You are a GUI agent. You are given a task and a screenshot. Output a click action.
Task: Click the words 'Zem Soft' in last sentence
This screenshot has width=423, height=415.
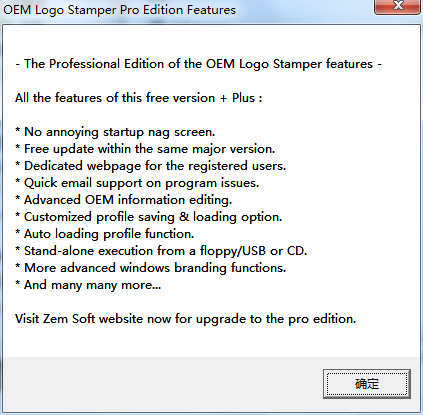coord(69,319)
